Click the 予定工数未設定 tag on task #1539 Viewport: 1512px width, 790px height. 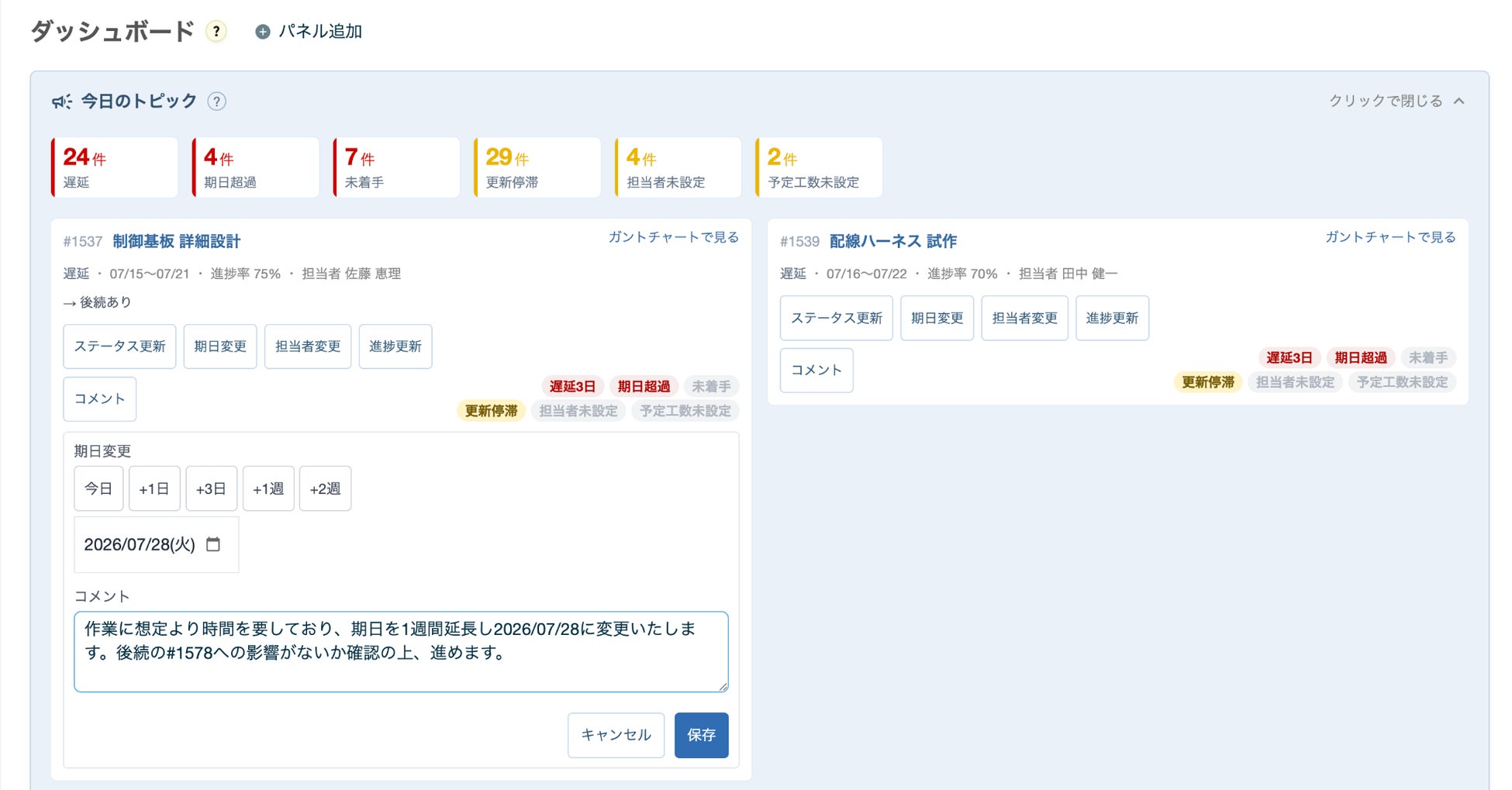pyautogui.click(x=1403, y=382)
